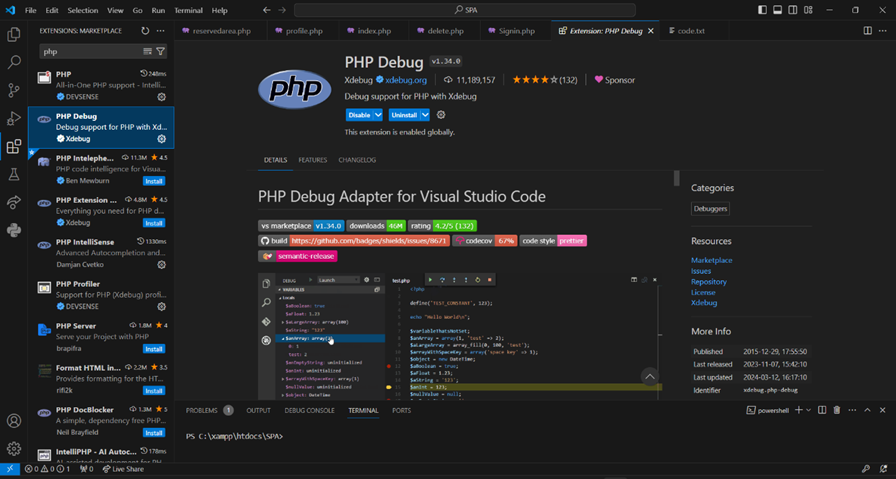This screenshot has width=896, height=479.
Task: Customize editor layout
Action: 809,10
